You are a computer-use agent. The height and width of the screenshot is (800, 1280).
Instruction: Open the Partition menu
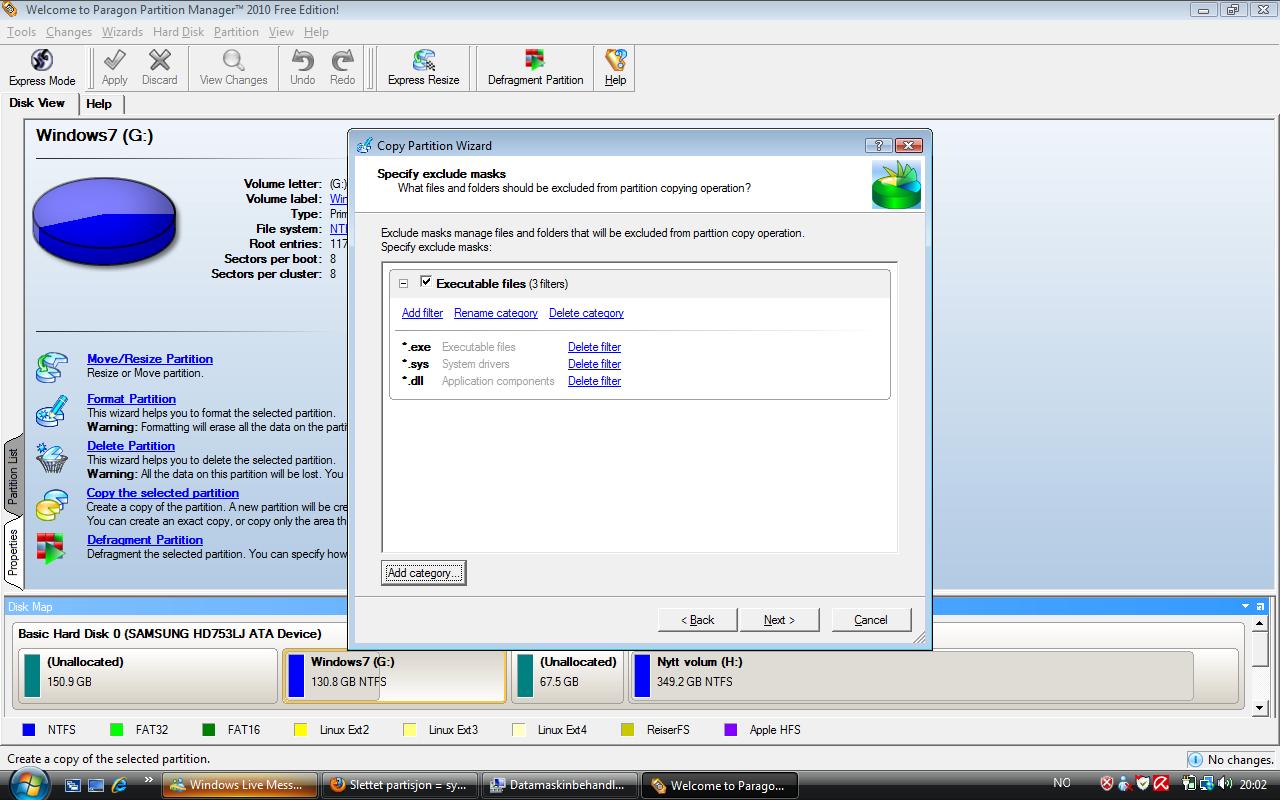pos(236,32)
